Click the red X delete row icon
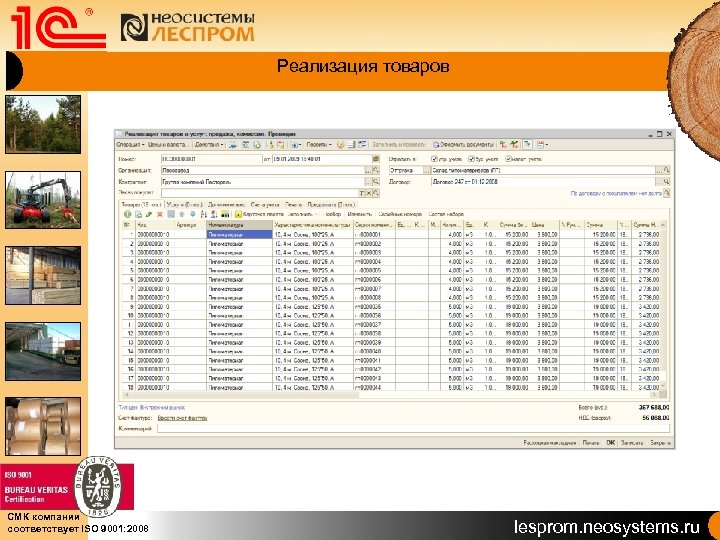720x540 pixels. click(x=160, y=214)
